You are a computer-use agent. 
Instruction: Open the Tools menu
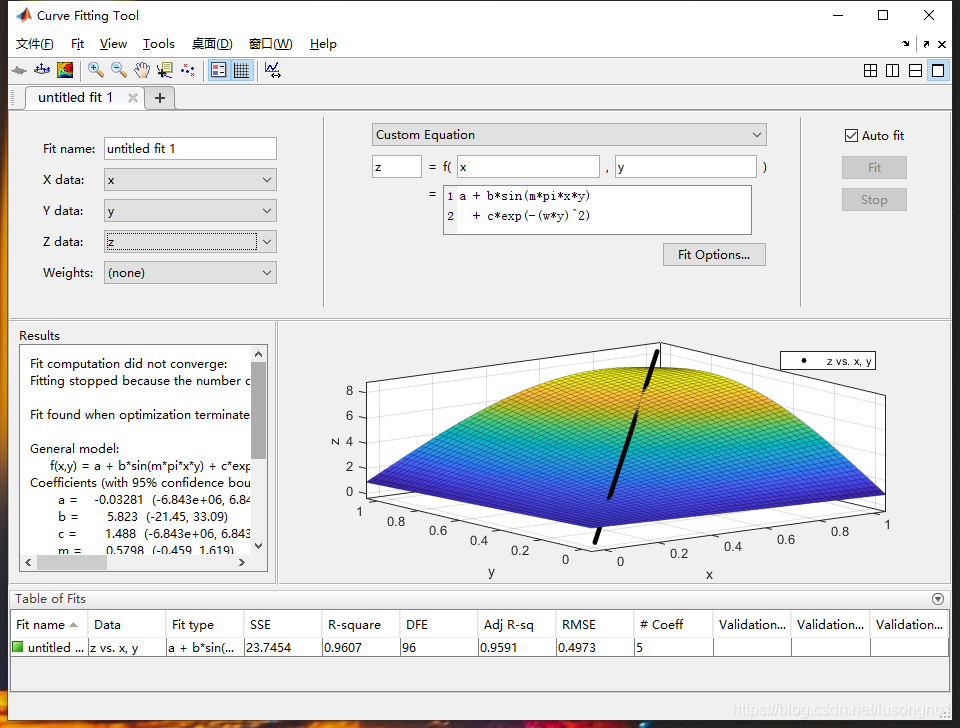pos(158,44)
